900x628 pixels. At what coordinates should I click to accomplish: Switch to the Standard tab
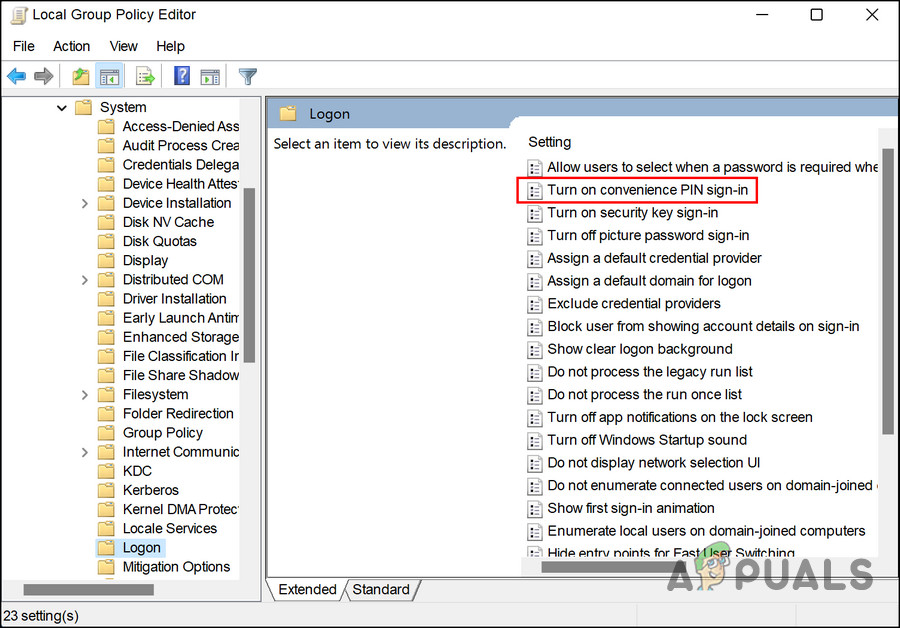click(382, 590)
